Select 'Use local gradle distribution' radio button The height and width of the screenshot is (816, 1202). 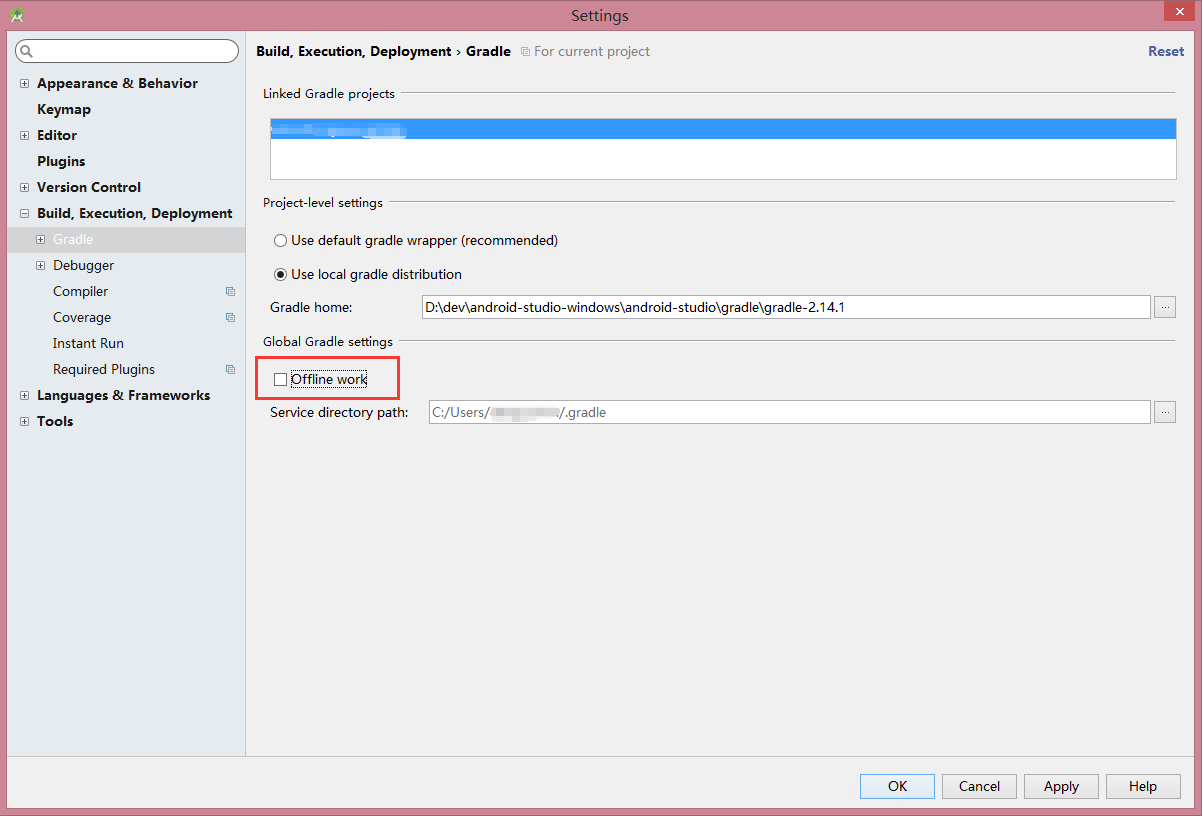click(281, 274)
